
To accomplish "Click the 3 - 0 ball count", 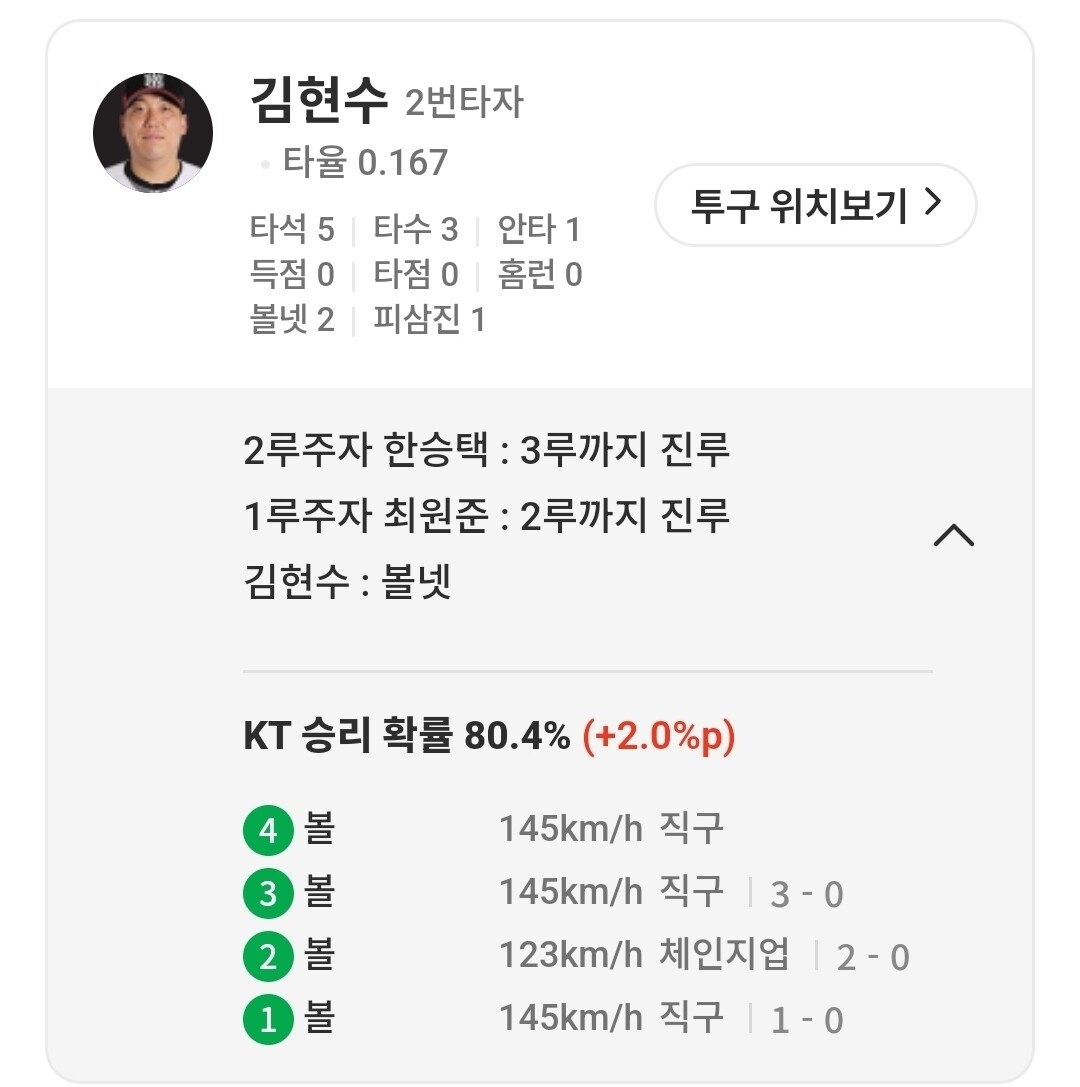I will pos(806,894).
